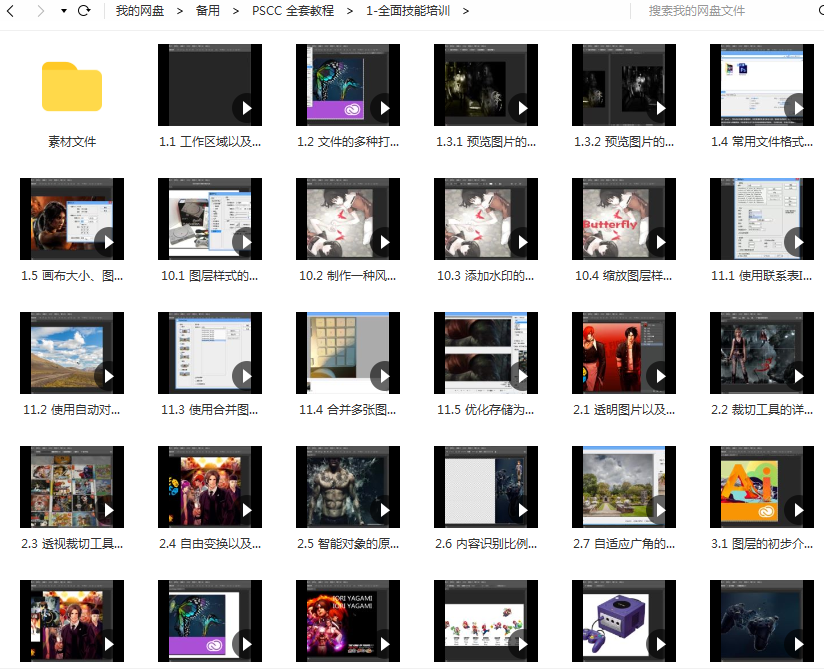Click the back navigation arrow
The image size is (824, 670).
click(13, 11)
